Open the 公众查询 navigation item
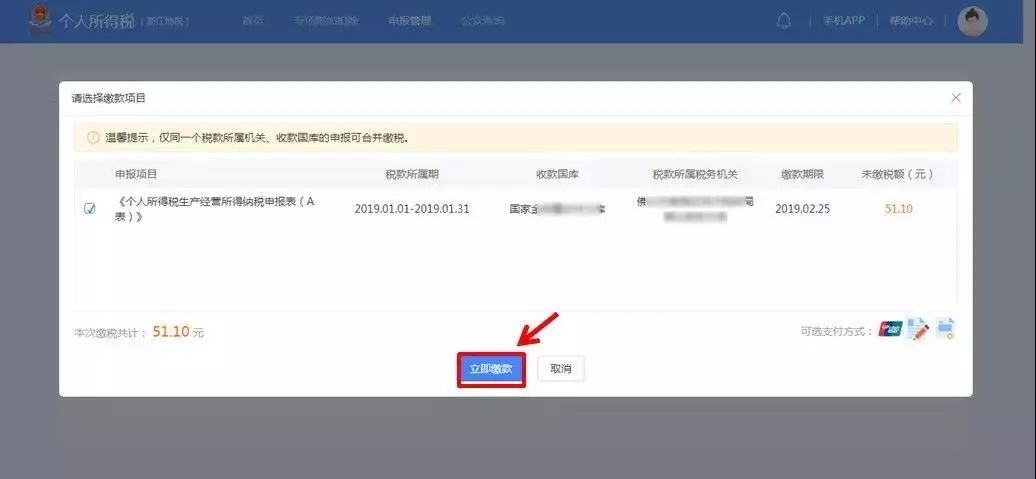 483,21
